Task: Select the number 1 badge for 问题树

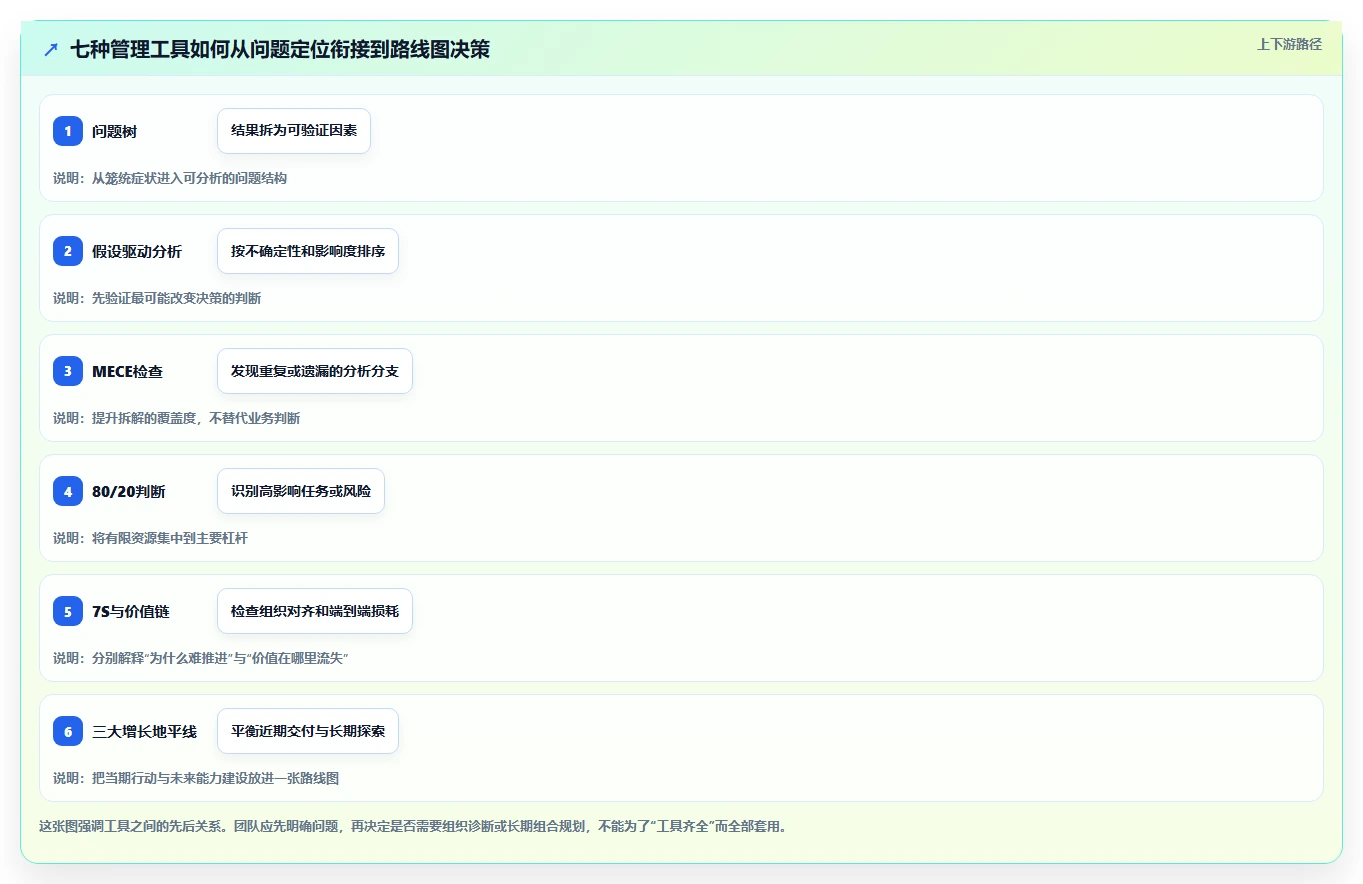Action: (68, 131)
